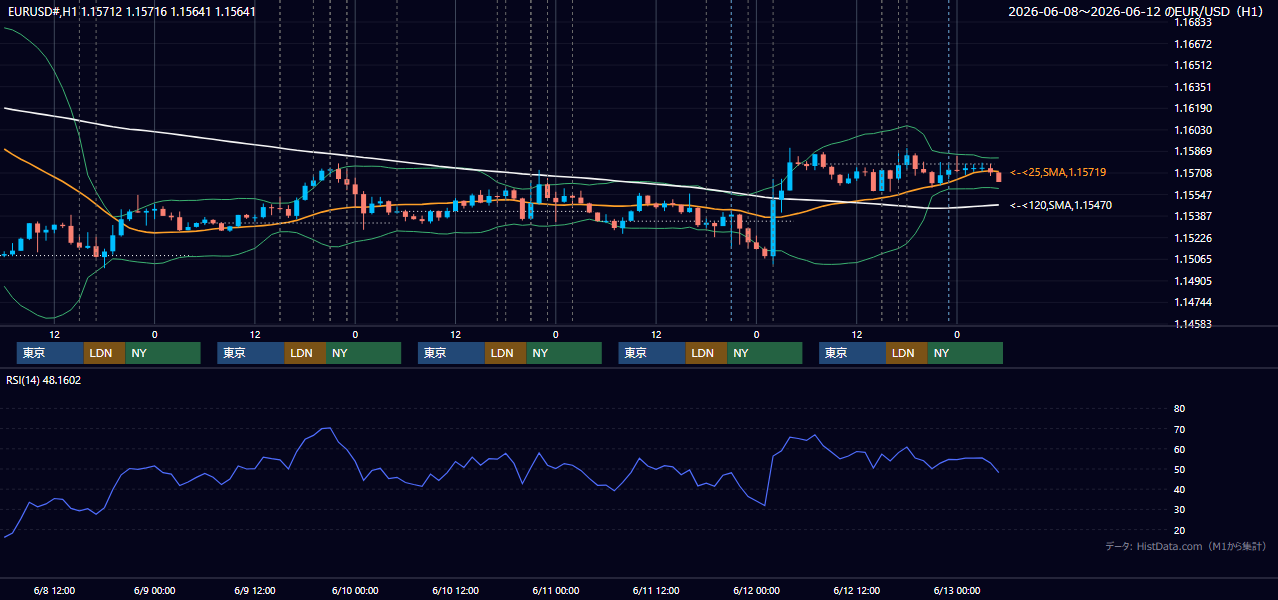Select the RSI(14) 48.1602 indicator label
This screenshot has height=600, width=1278.
point(44,380)
